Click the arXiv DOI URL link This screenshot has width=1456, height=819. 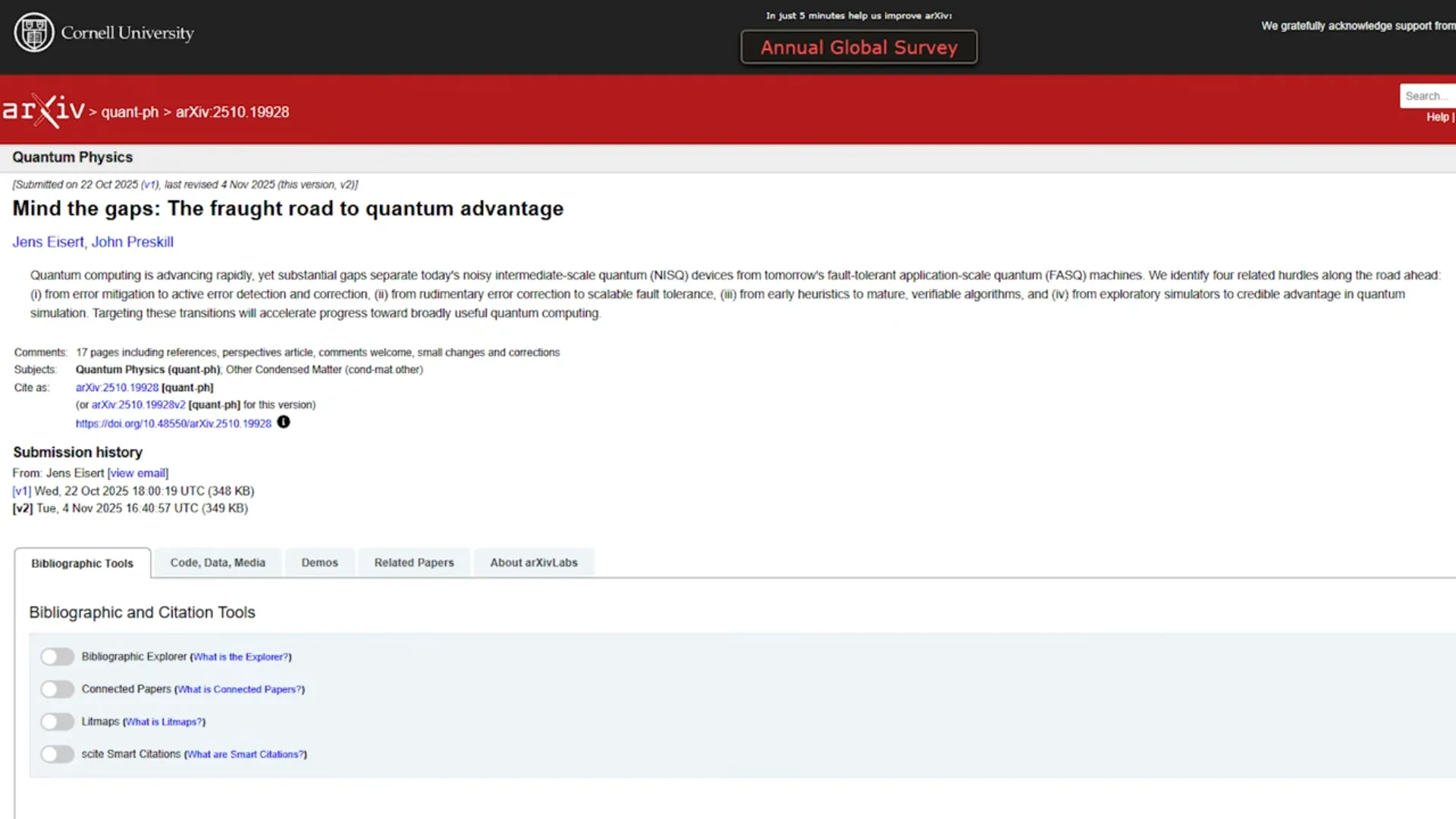pyautogui.click(x=173, y=424)
